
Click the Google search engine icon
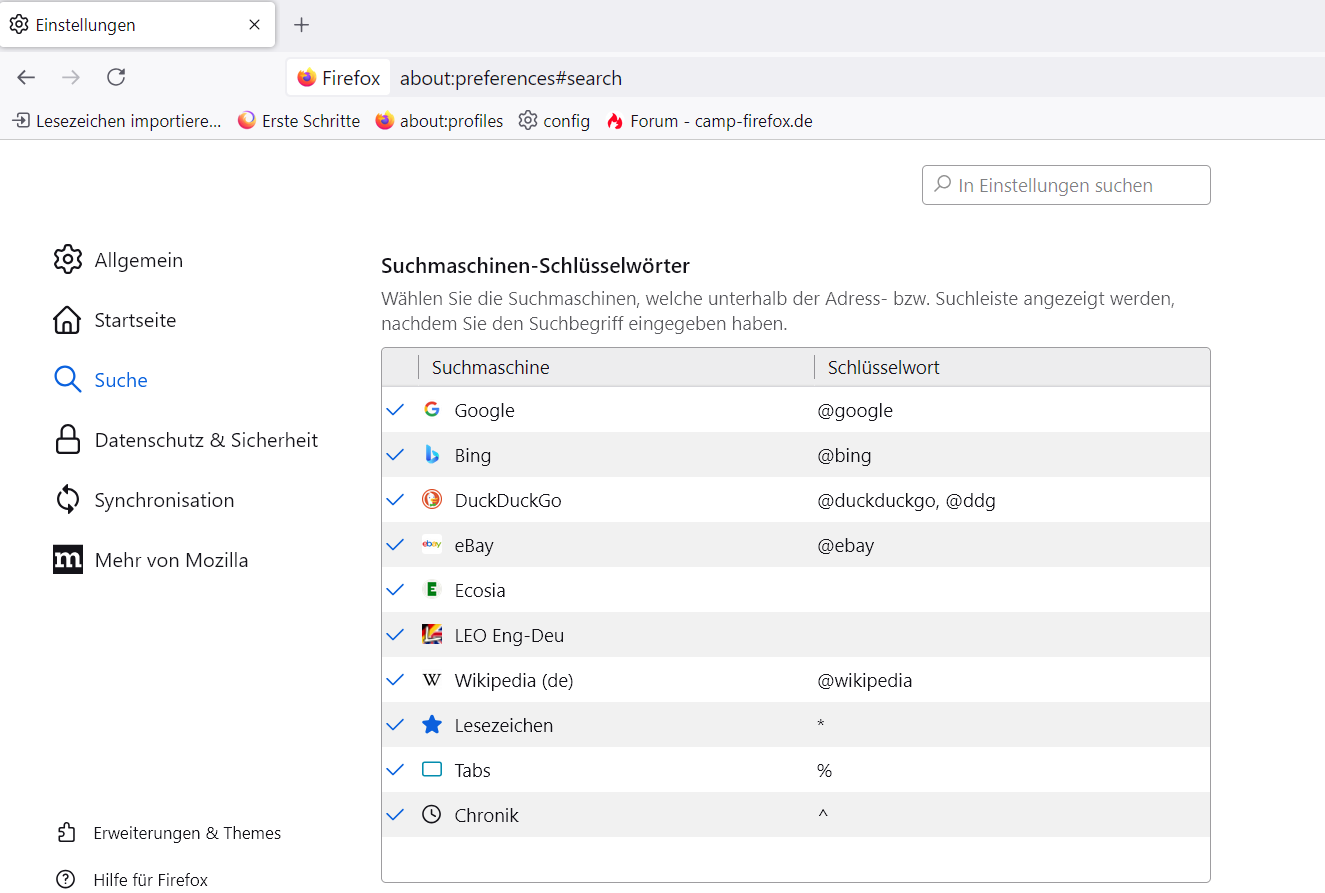point(432,410)
